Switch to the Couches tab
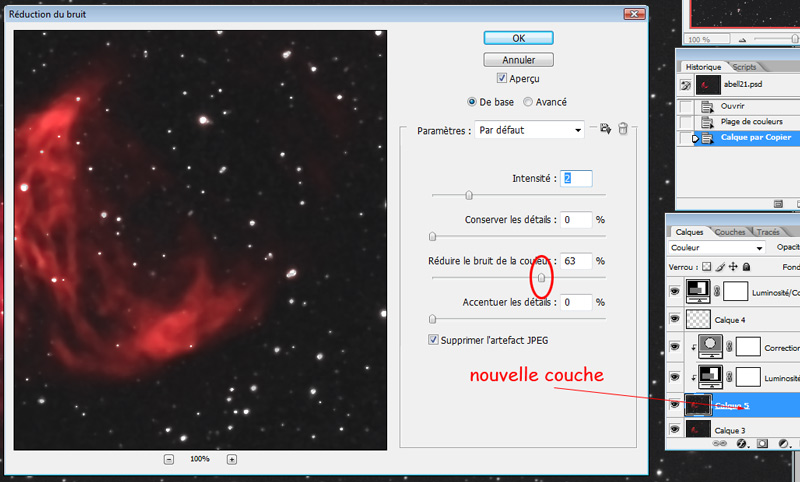This screenshot has width=800, height=482. tap(730, 232)
